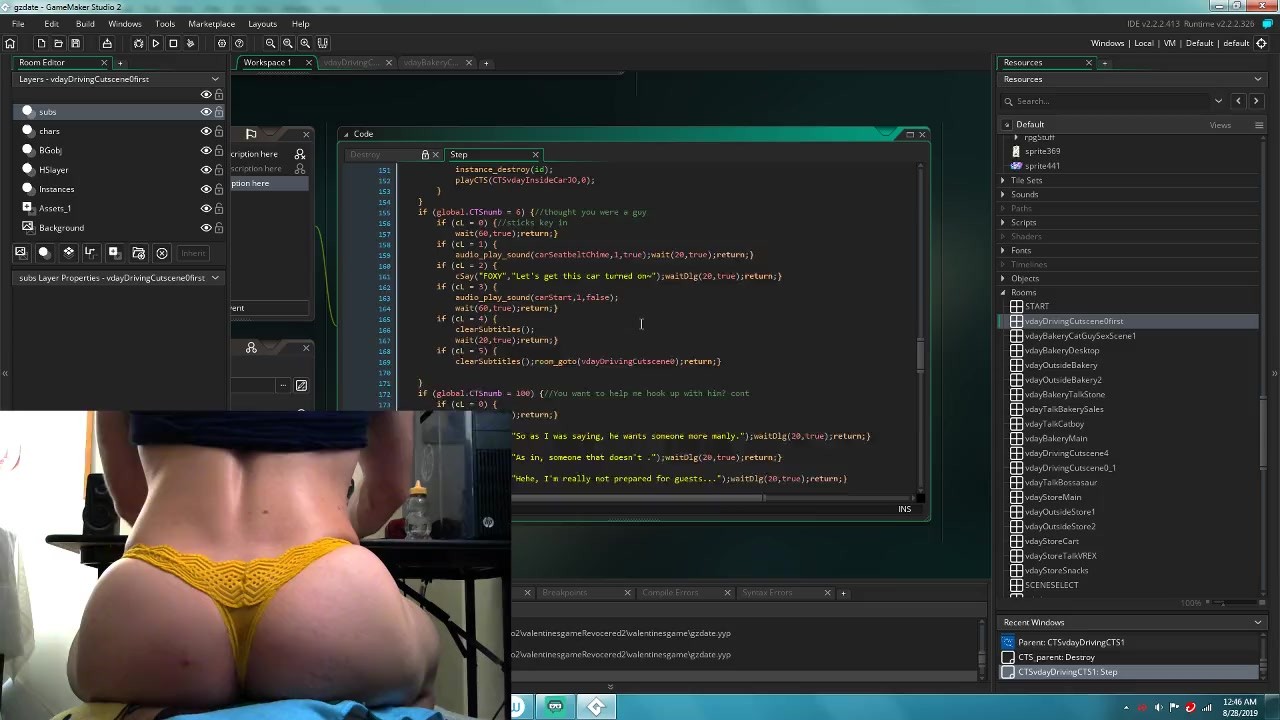The image size is (1280, 720).
Task: Select the vdayBakeryMain room in resources
Action: point(1056,438)
